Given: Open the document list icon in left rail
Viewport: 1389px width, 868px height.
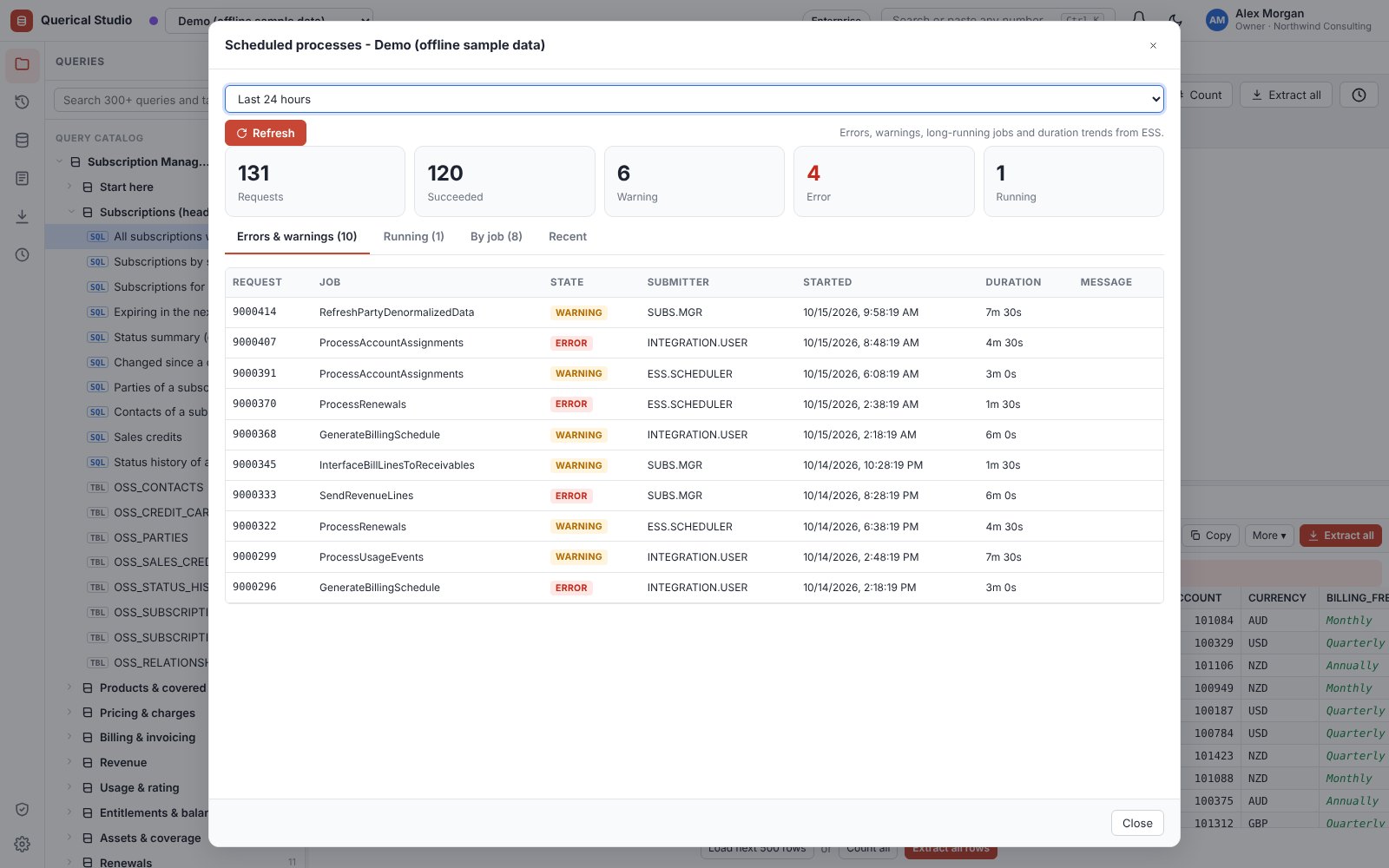Looking at the screenshot, I should tap(23, 179).
